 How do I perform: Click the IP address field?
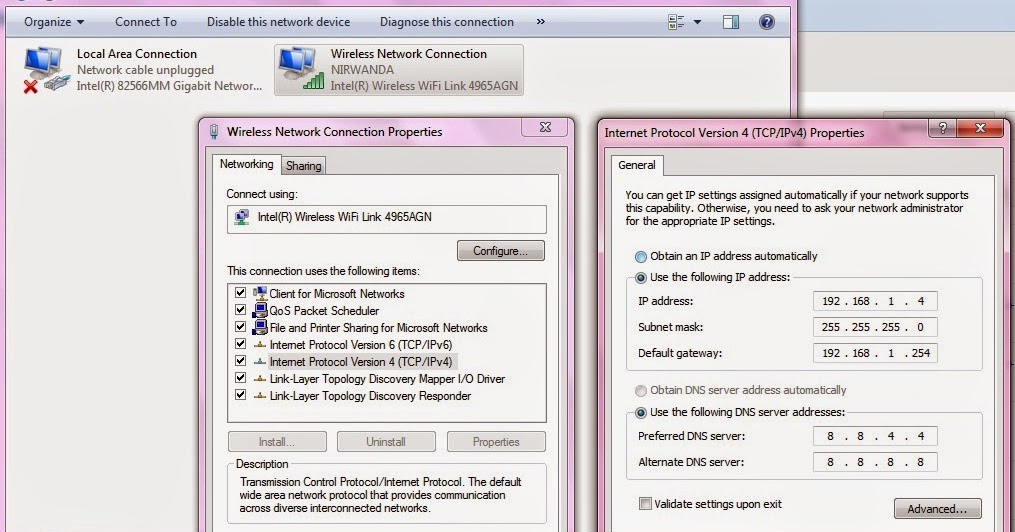click(875, 301)
